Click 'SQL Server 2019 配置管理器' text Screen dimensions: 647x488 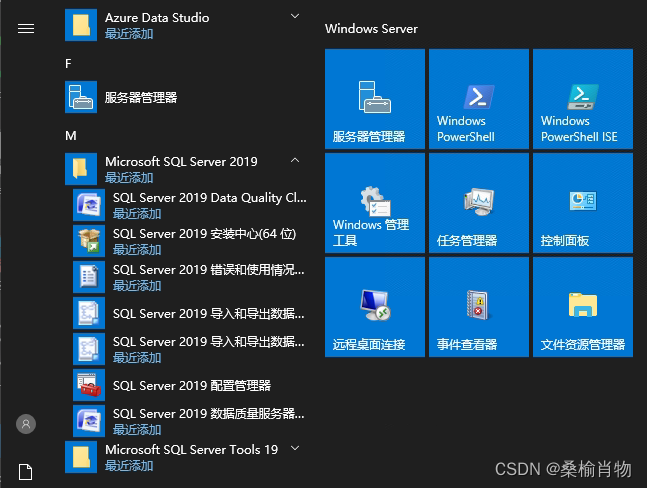192,385
